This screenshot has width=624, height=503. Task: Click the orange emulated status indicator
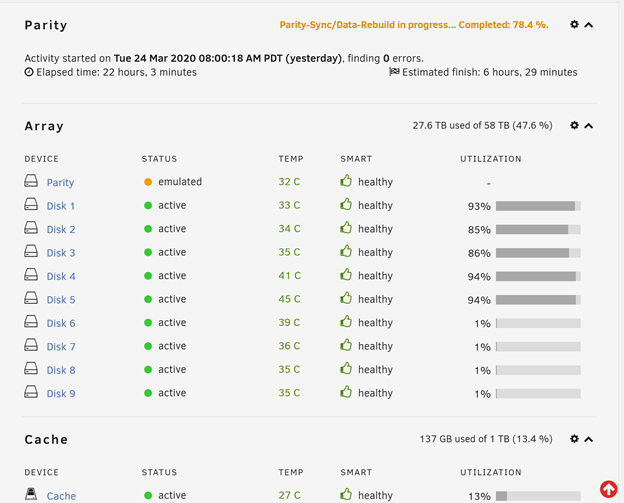coord(148,182)
